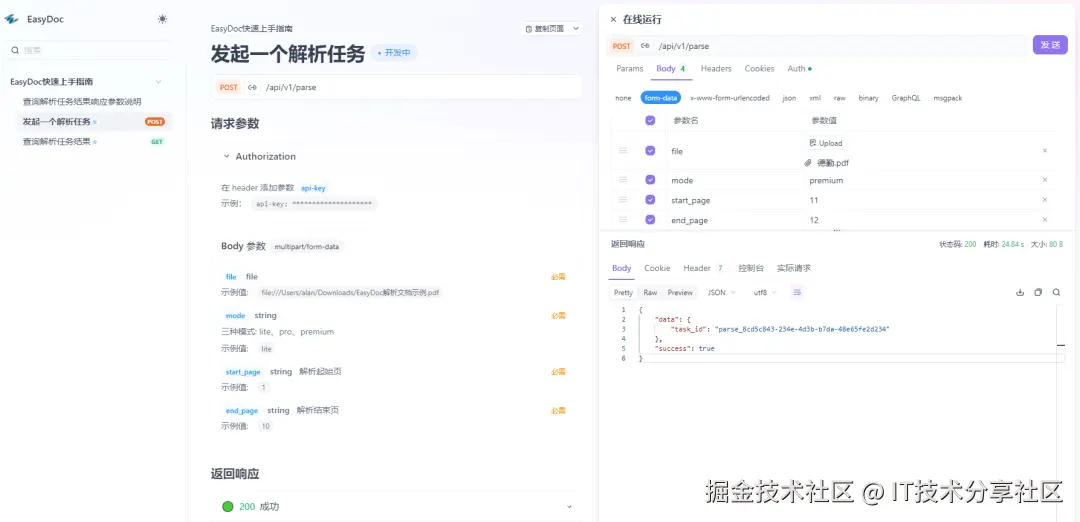Click the GET badge in the sidebar
This screenshot has height=522, width=1080.
pos(157,142)
